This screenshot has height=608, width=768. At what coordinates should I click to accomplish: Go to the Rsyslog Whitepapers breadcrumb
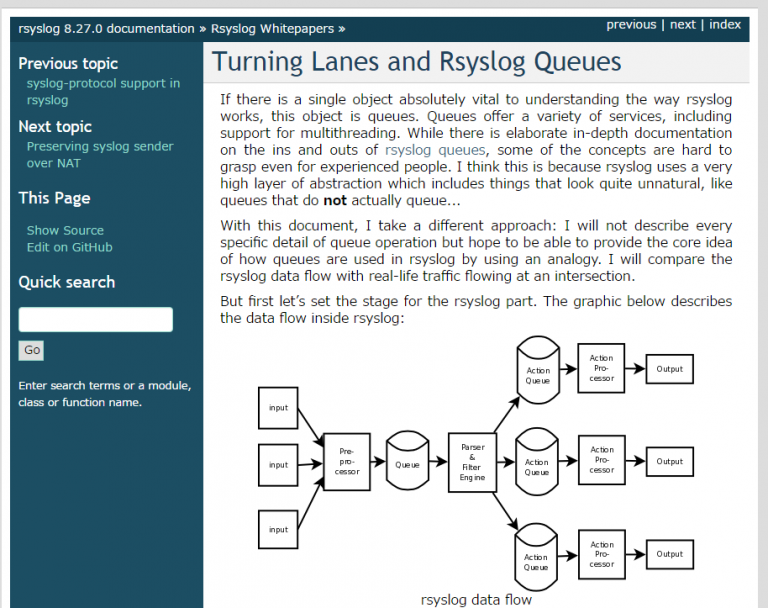(272, 29)
